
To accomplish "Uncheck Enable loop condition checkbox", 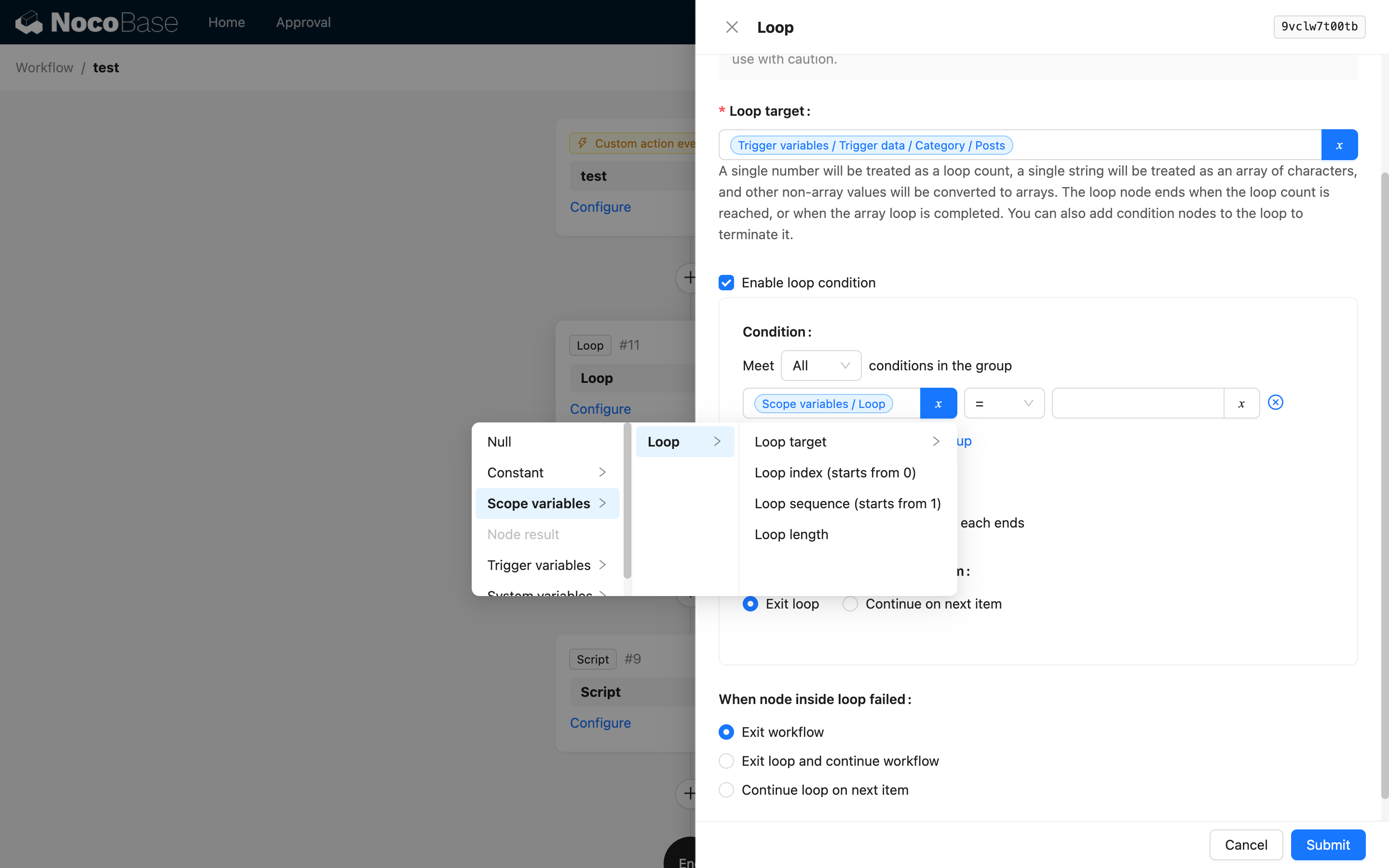I will click(726, 283).
